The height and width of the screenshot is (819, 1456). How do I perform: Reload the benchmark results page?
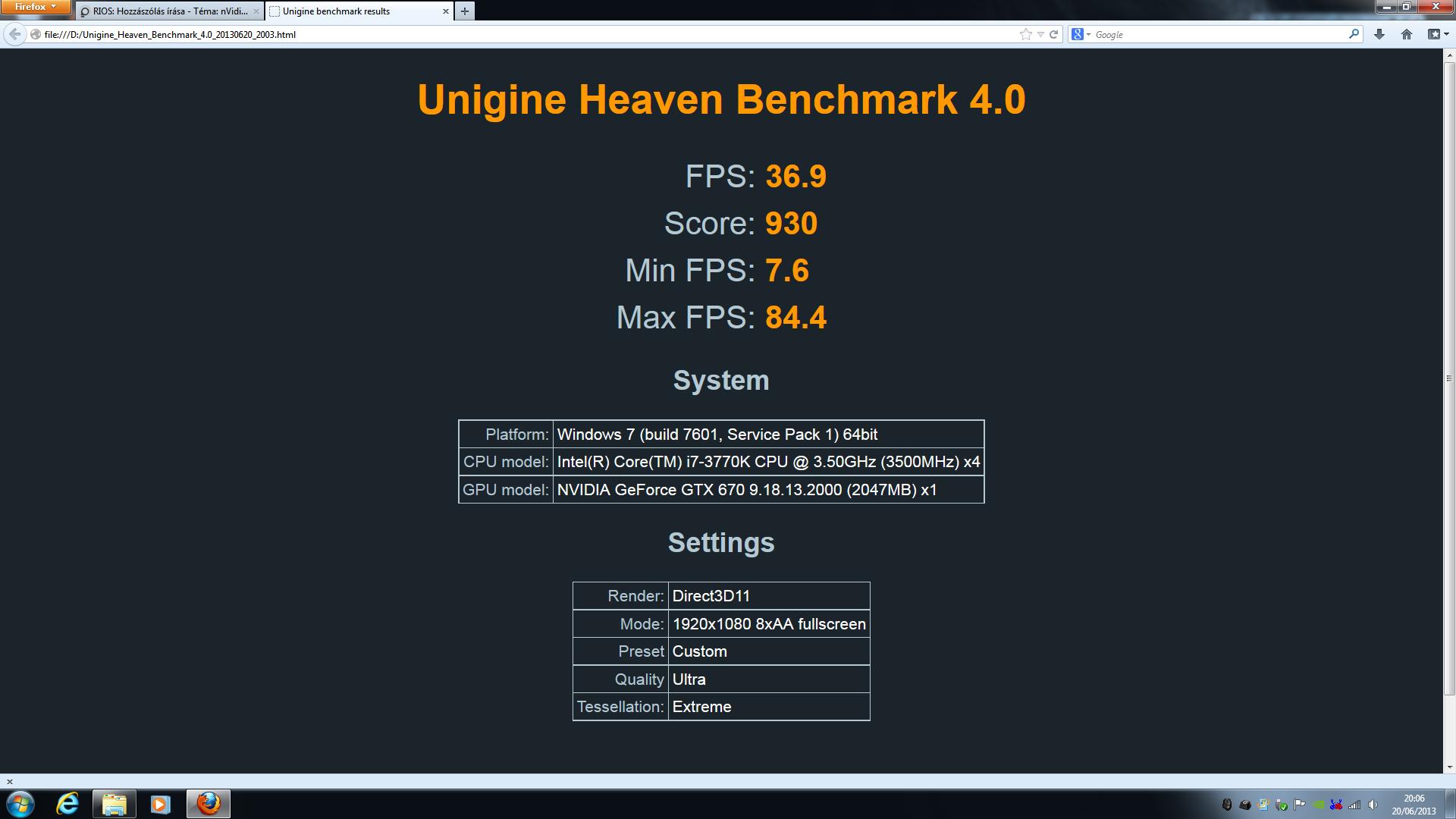[1053, 34]
